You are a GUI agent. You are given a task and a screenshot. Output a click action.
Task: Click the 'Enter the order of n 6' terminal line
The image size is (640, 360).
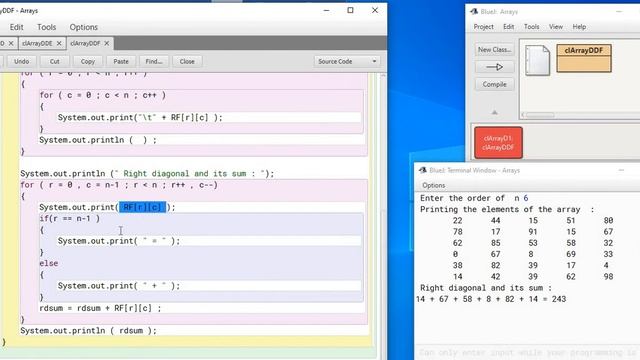(x=474, y=198)
